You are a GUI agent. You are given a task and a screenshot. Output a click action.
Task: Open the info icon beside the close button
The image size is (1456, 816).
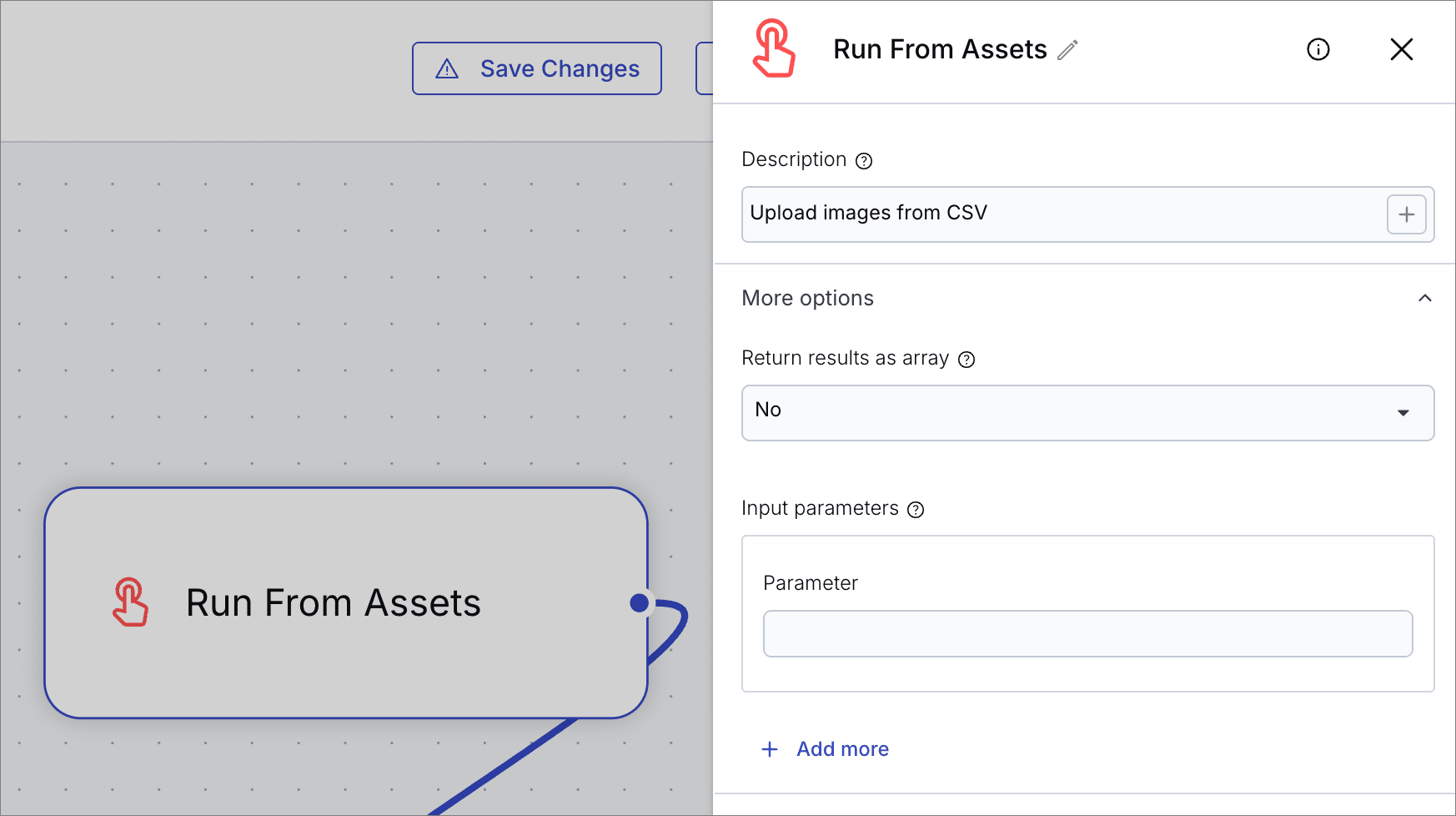tap(1318, 49)
